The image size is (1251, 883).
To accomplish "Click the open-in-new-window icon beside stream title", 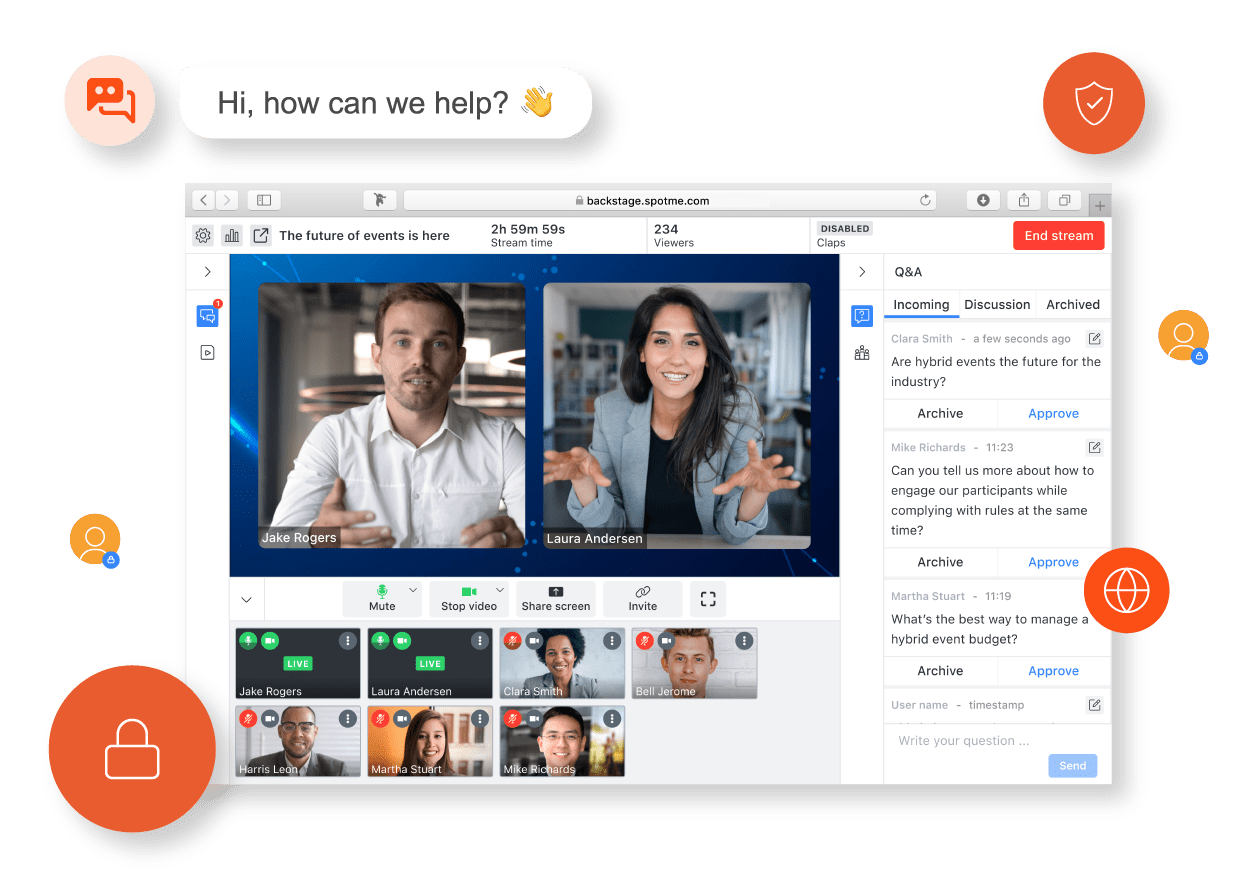I will (x=260, y=236).
